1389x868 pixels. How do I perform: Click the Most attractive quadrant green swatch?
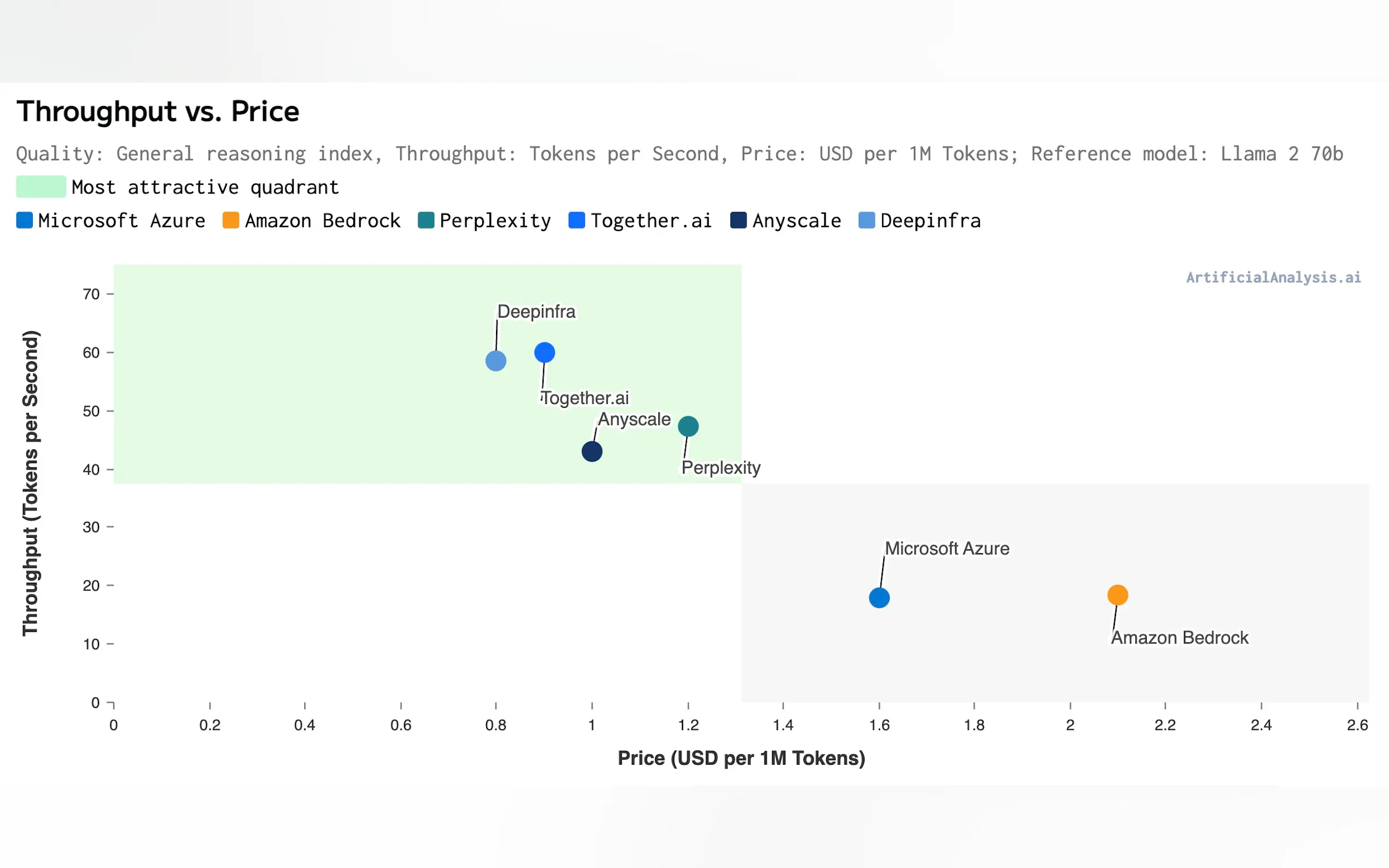coord(41,187)
